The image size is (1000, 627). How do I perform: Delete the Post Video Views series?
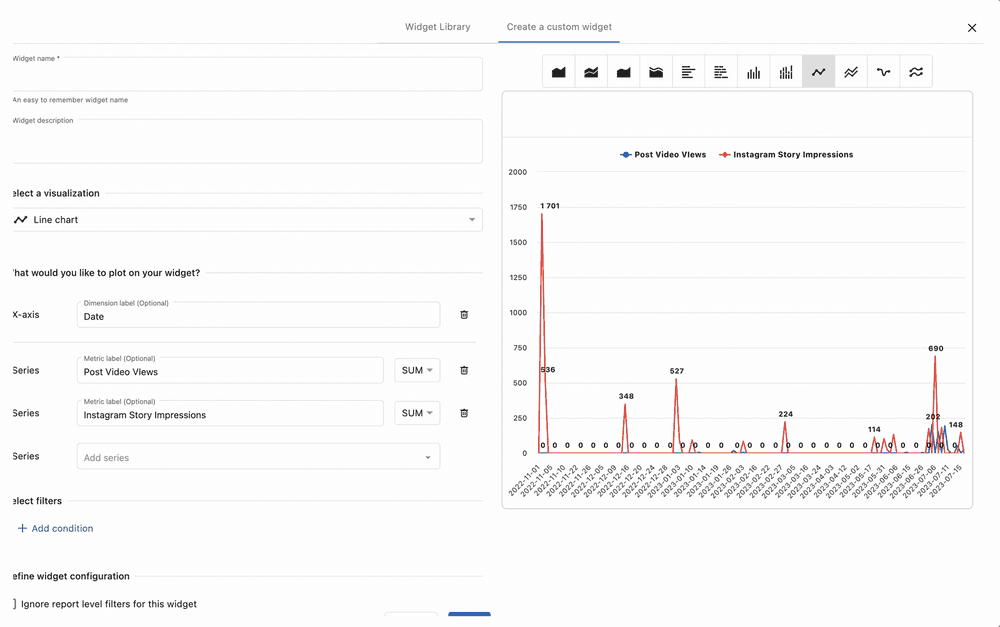[464, 370]
